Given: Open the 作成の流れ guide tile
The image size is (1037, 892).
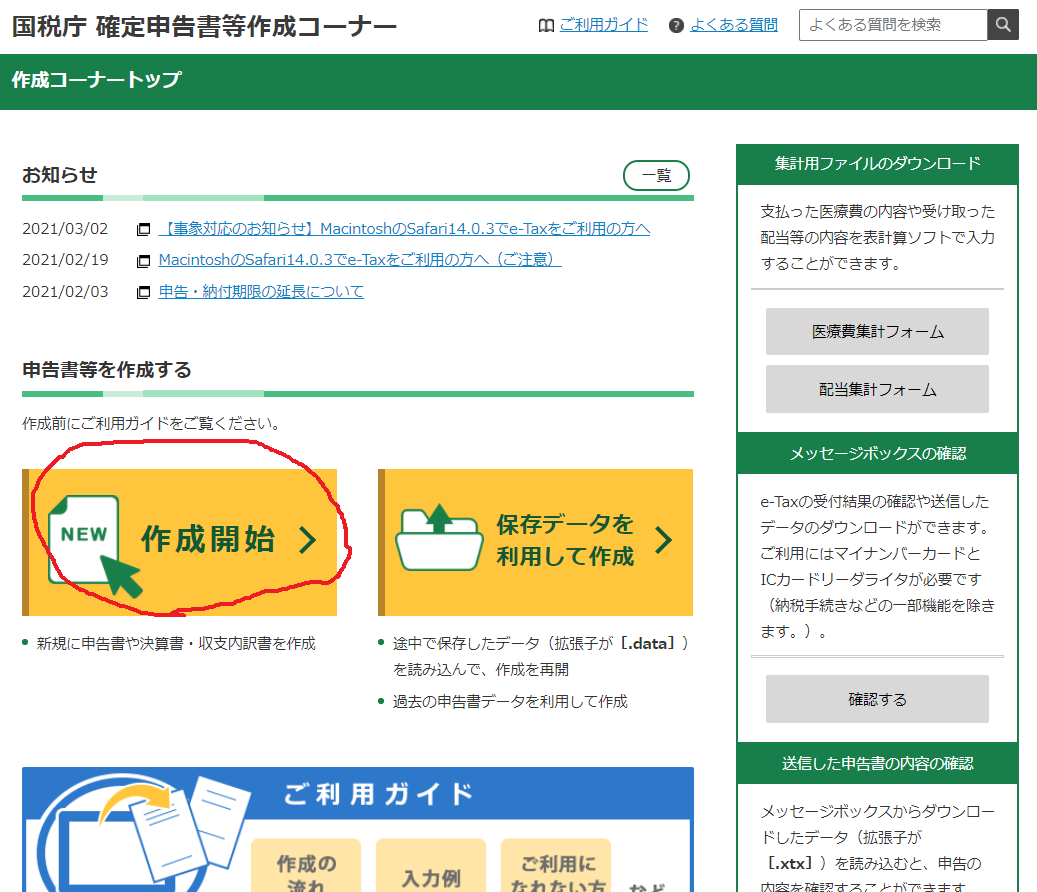Looking at the screenshot, I should click(x=306, y=866).
